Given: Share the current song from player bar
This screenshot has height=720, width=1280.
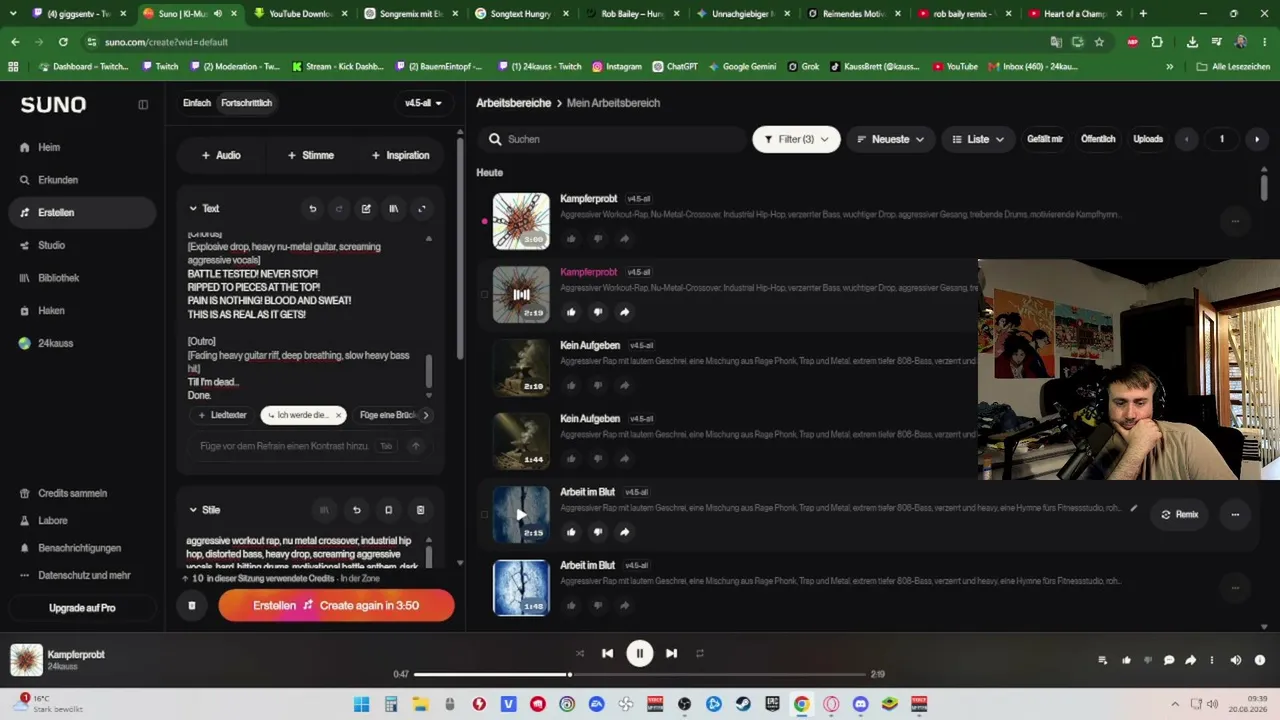Looking at the screenshot, I should point(1190,660).
